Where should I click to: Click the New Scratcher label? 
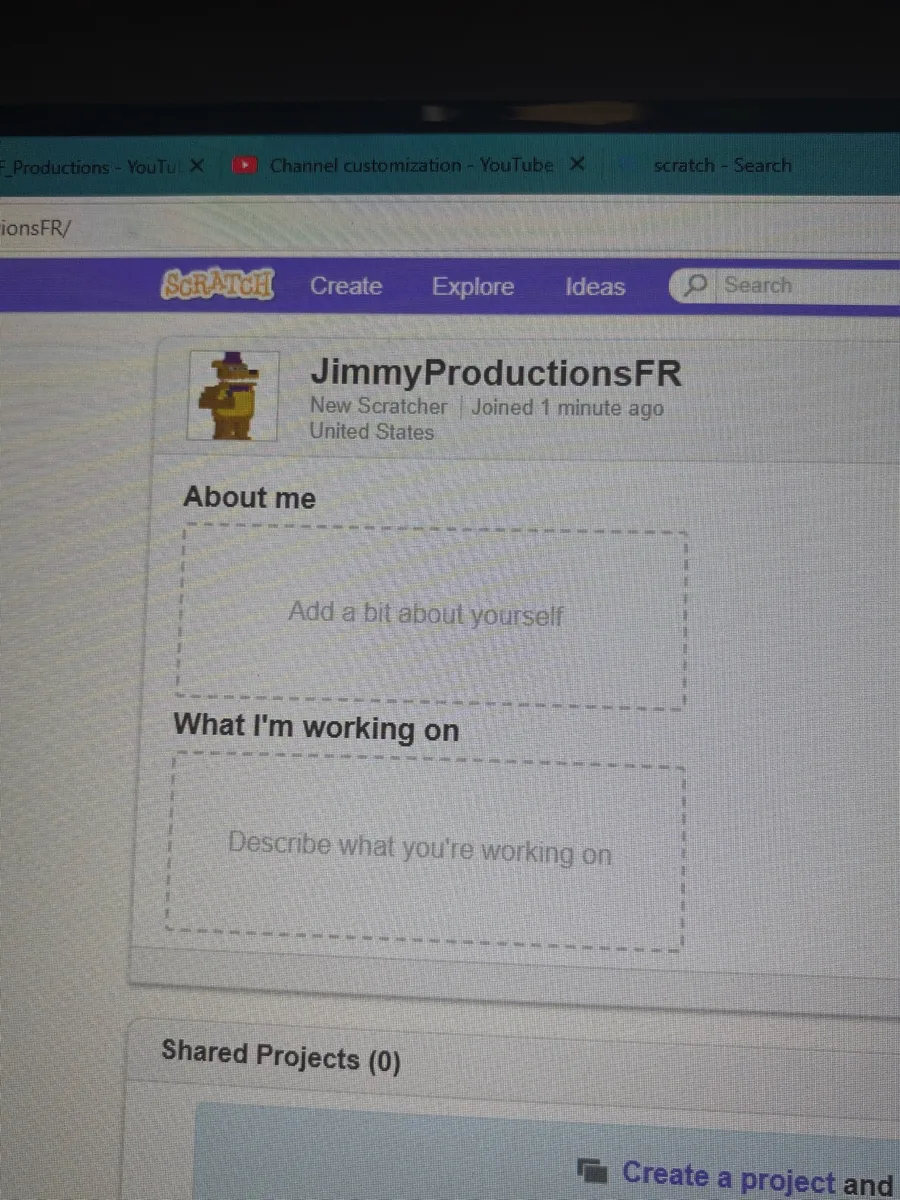pos(379,406)
